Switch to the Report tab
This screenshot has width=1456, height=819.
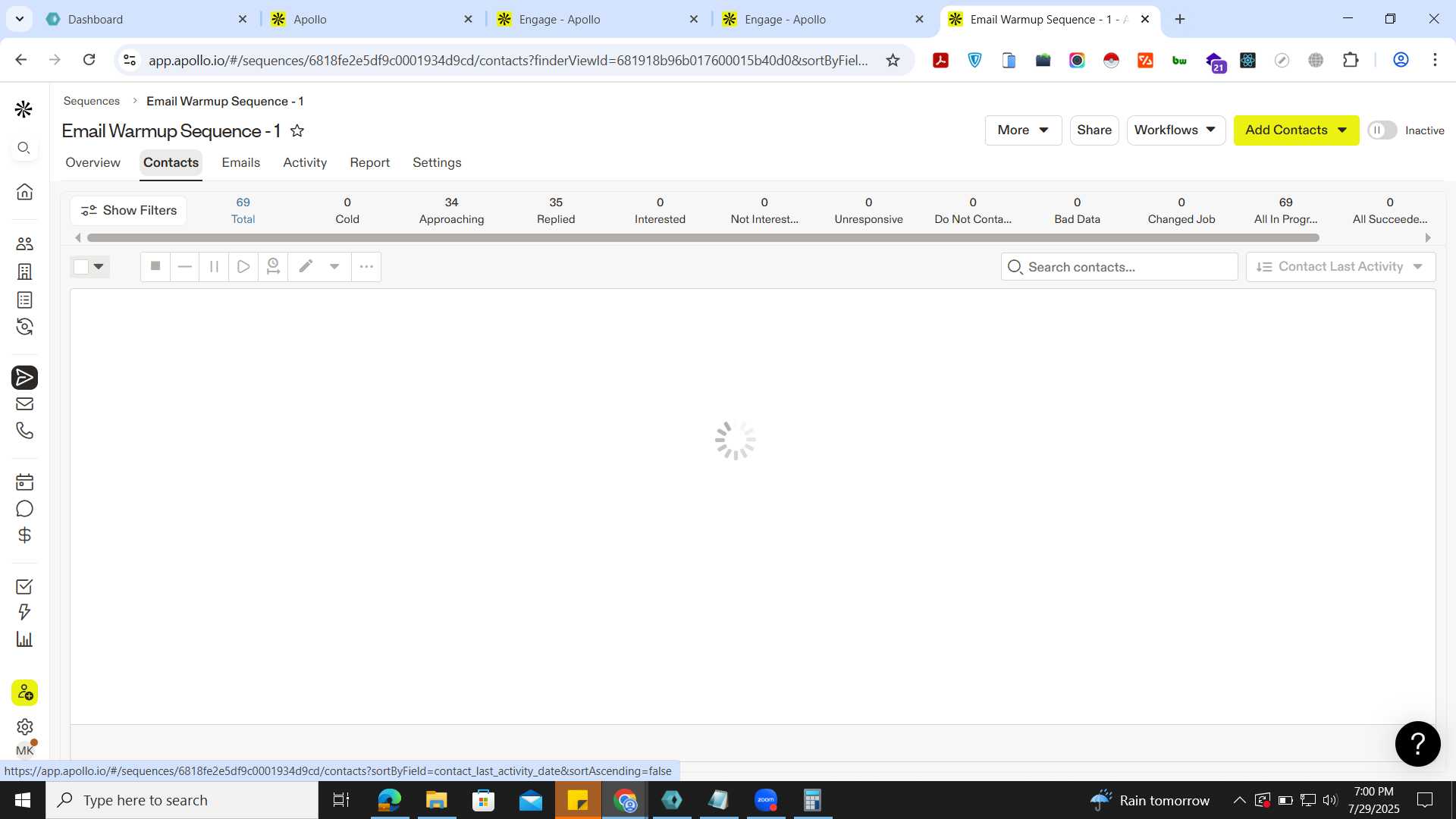pos(369,162)
